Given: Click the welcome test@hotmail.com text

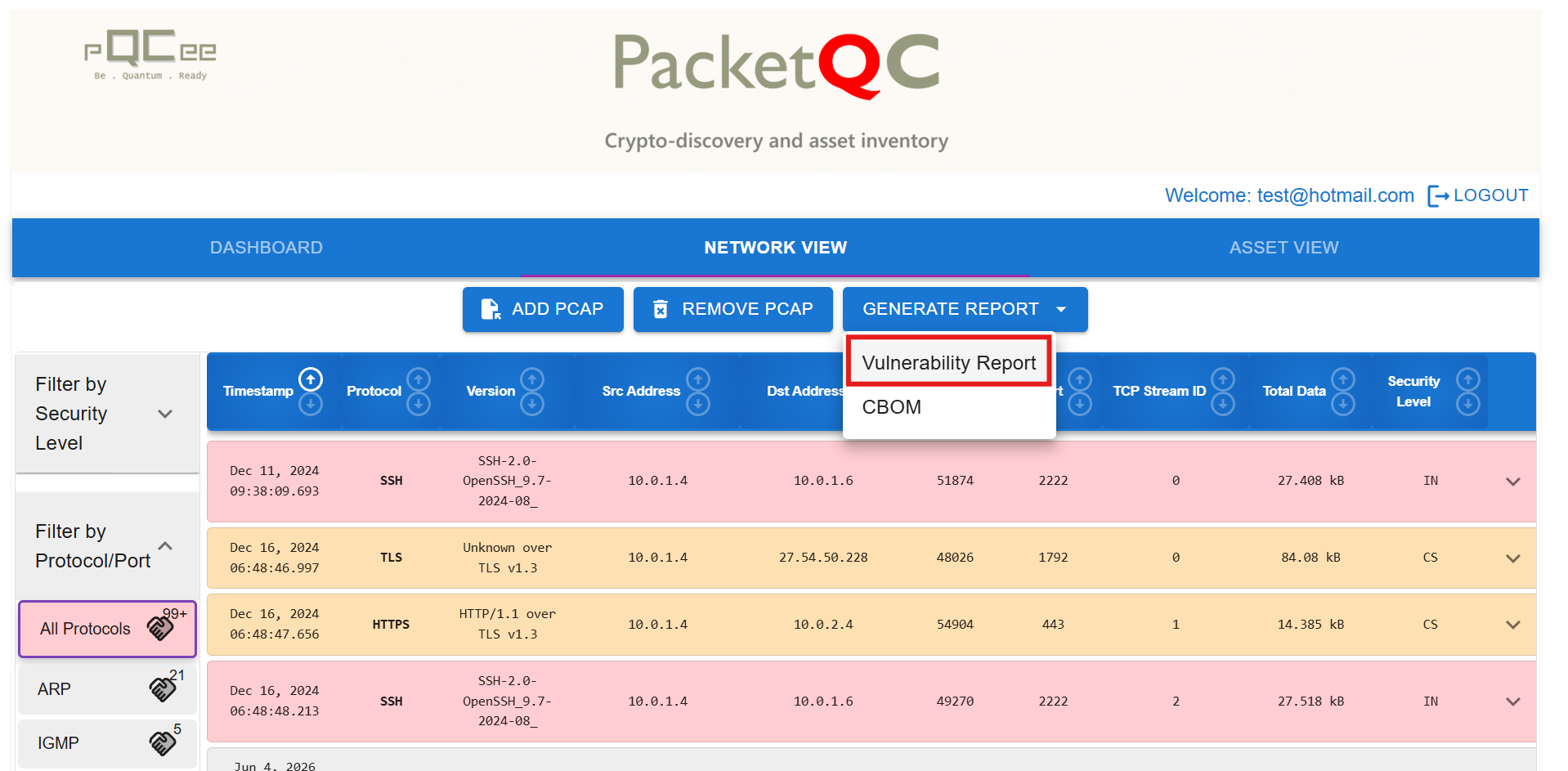Looking at the screenshot, I should [x=1289, y=195].
